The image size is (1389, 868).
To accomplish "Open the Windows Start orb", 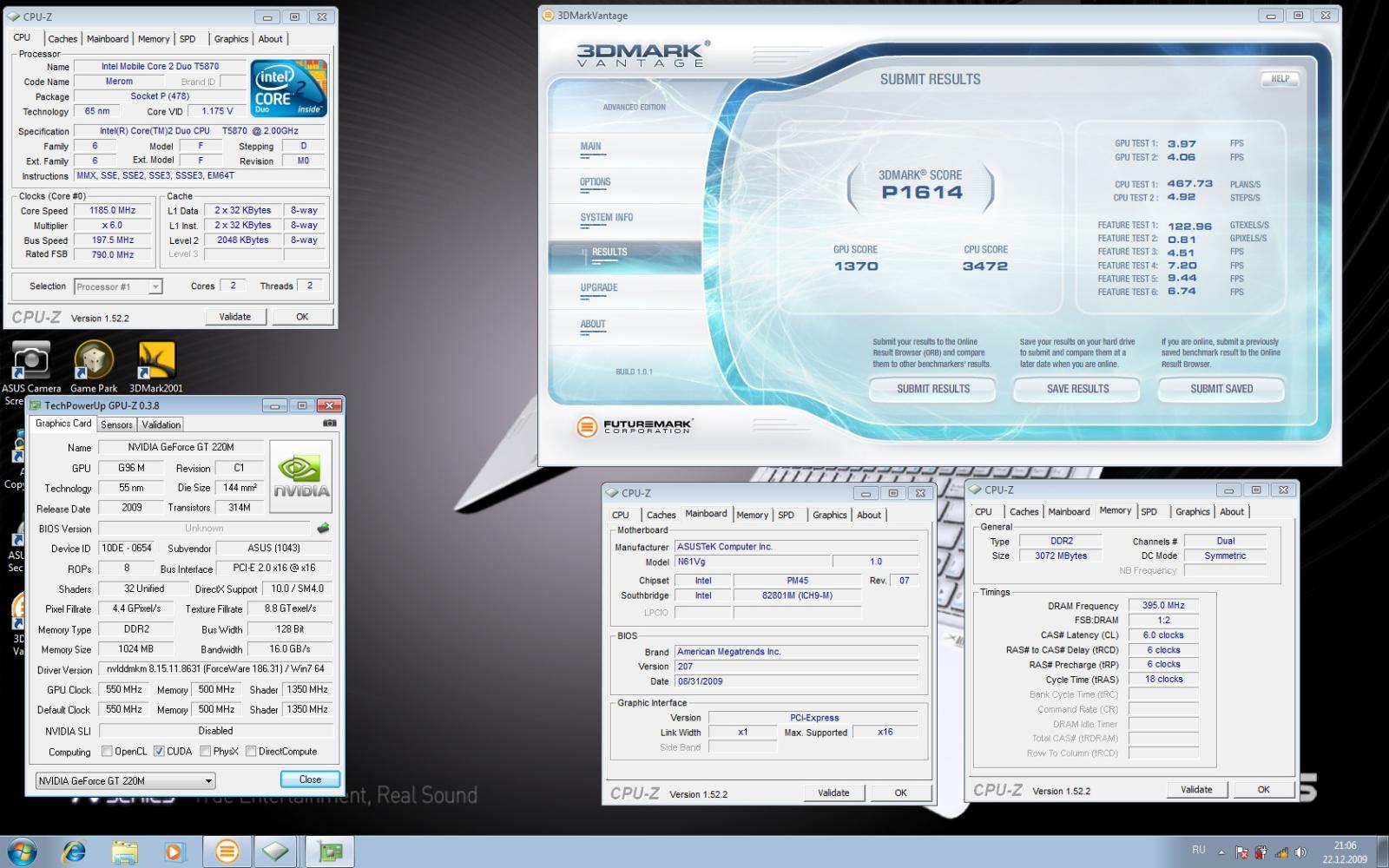I will (x=21, y=852).
